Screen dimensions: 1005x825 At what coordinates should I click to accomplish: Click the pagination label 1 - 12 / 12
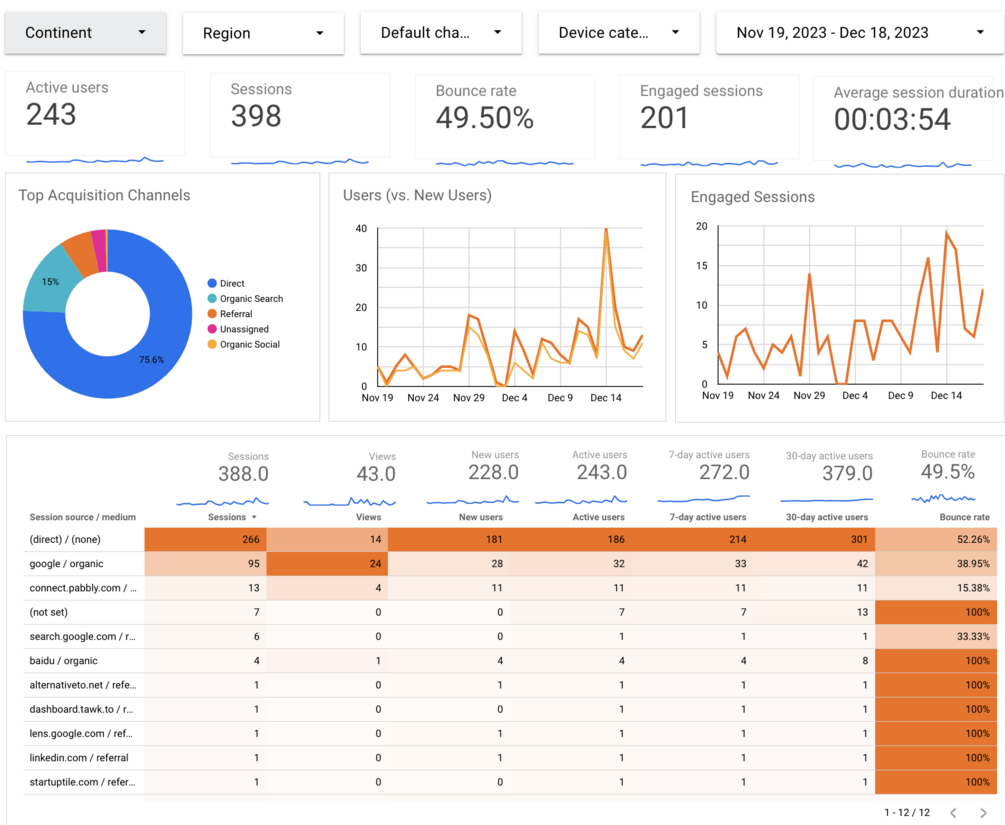coord(907,813)
